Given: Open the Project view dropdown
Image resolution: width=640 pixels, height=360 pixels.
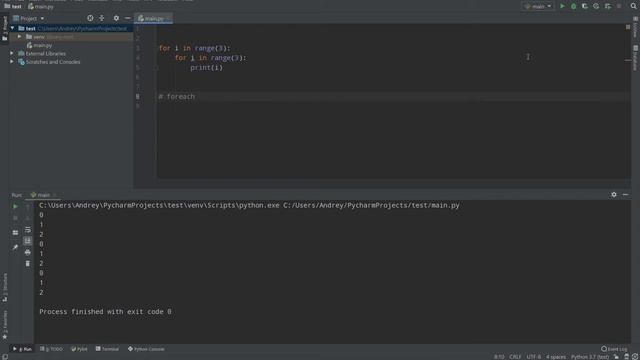Looking at the screenshot, I should pyautogui.click(x=29, y=18).
